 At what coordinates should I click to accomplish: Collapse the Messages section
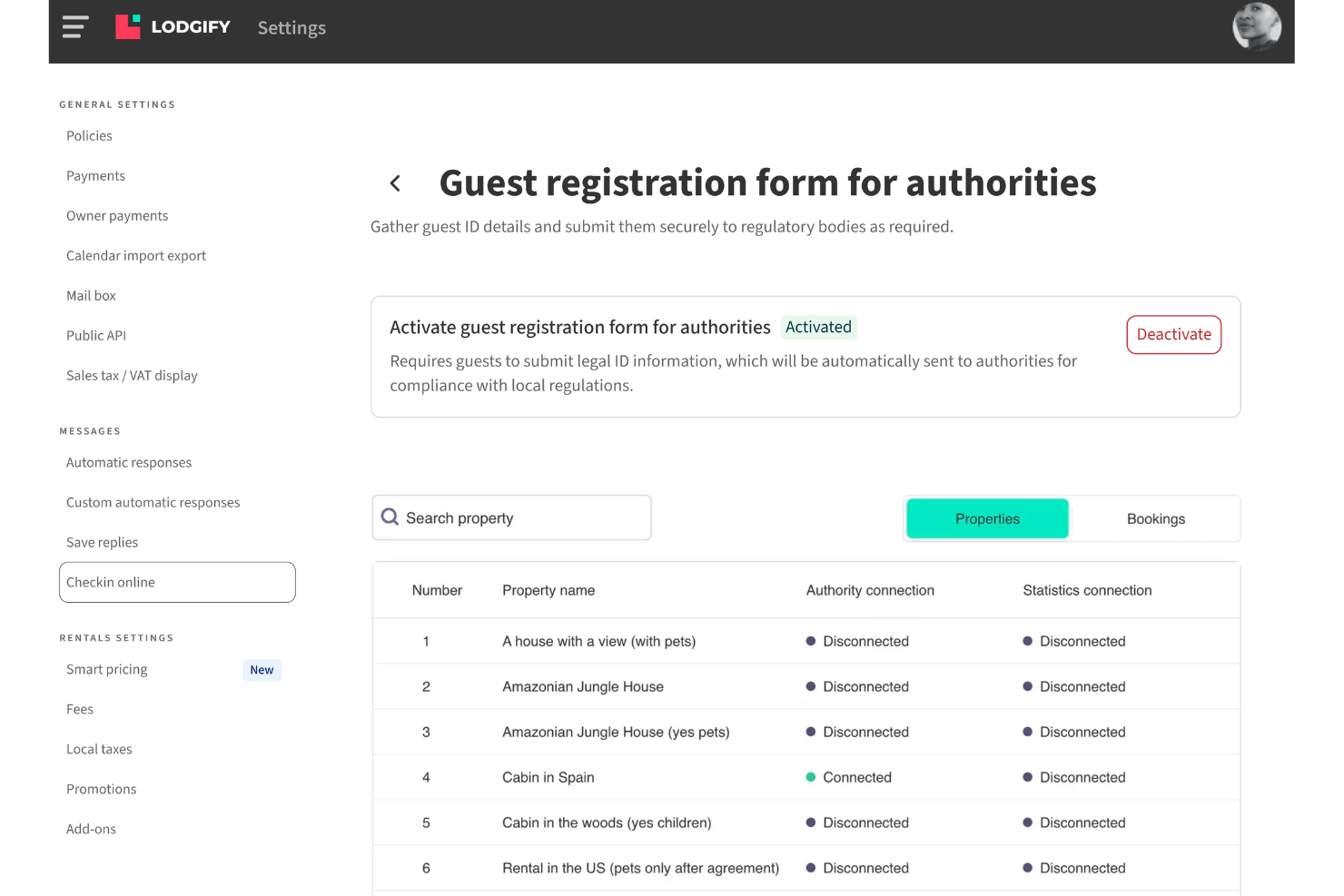(90, 430)
